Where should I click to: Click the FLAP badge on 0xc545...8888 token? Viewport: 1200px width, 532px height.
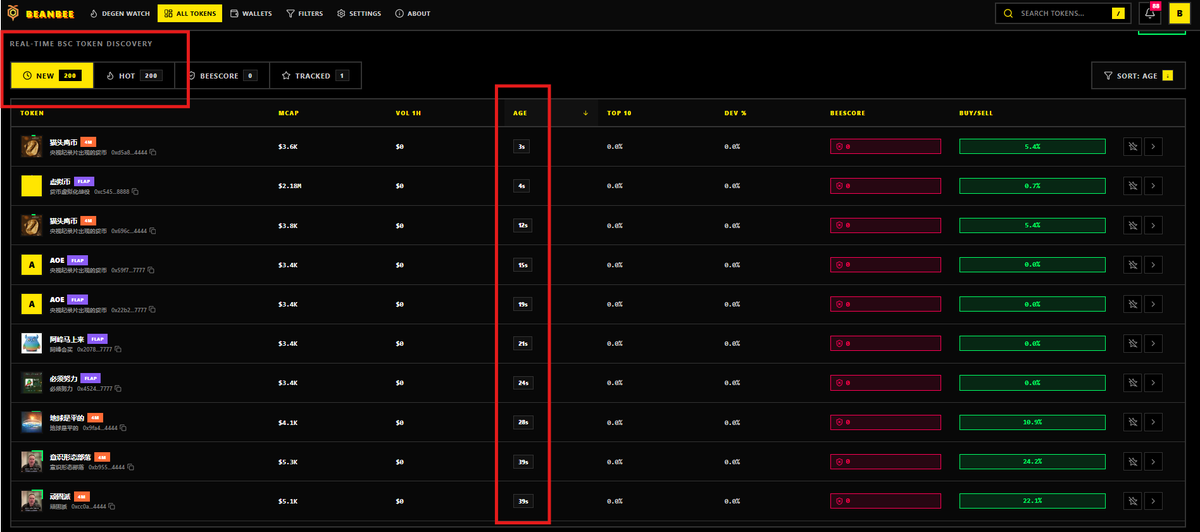pos(84,181)
